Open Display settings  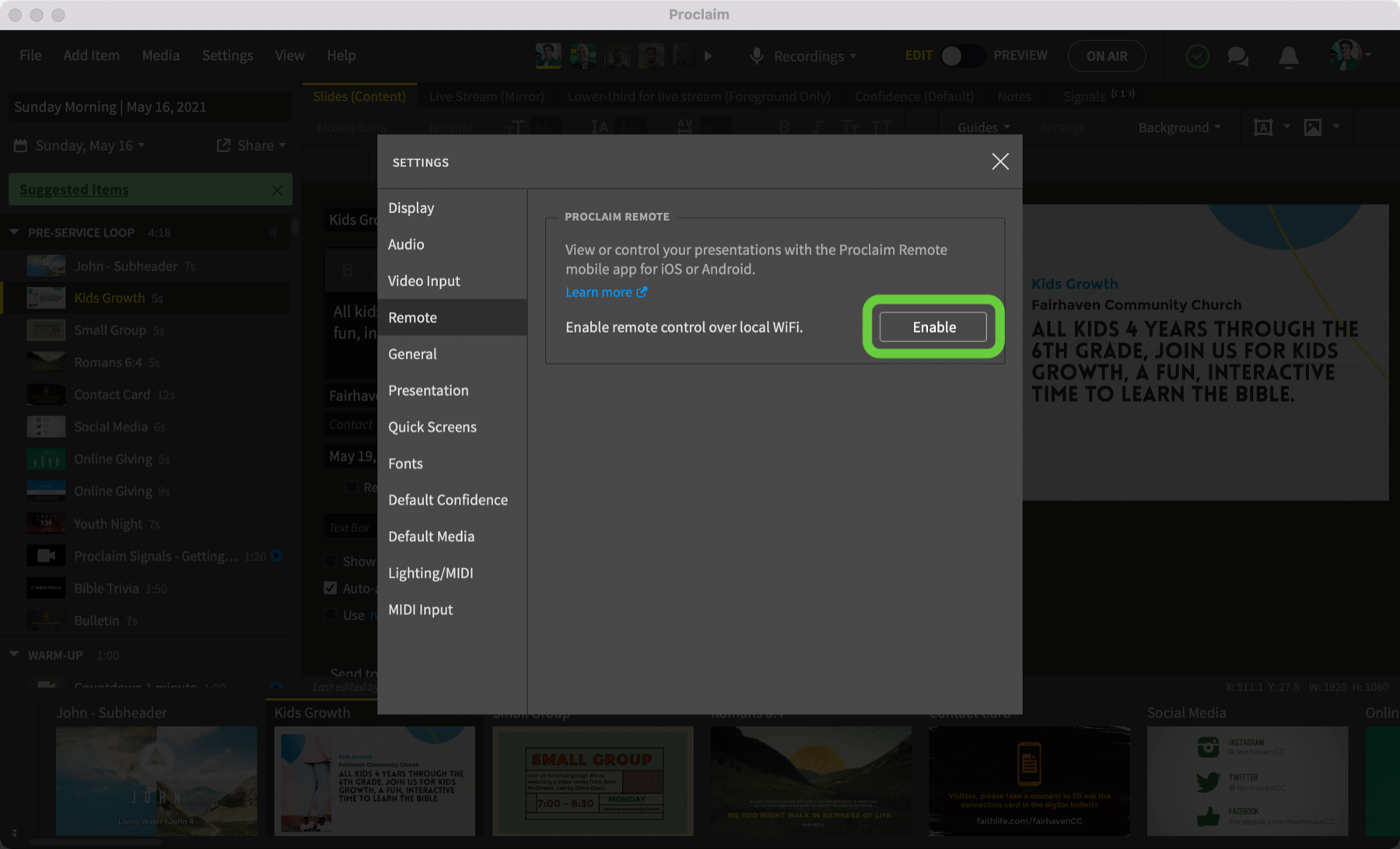point(452,208)
